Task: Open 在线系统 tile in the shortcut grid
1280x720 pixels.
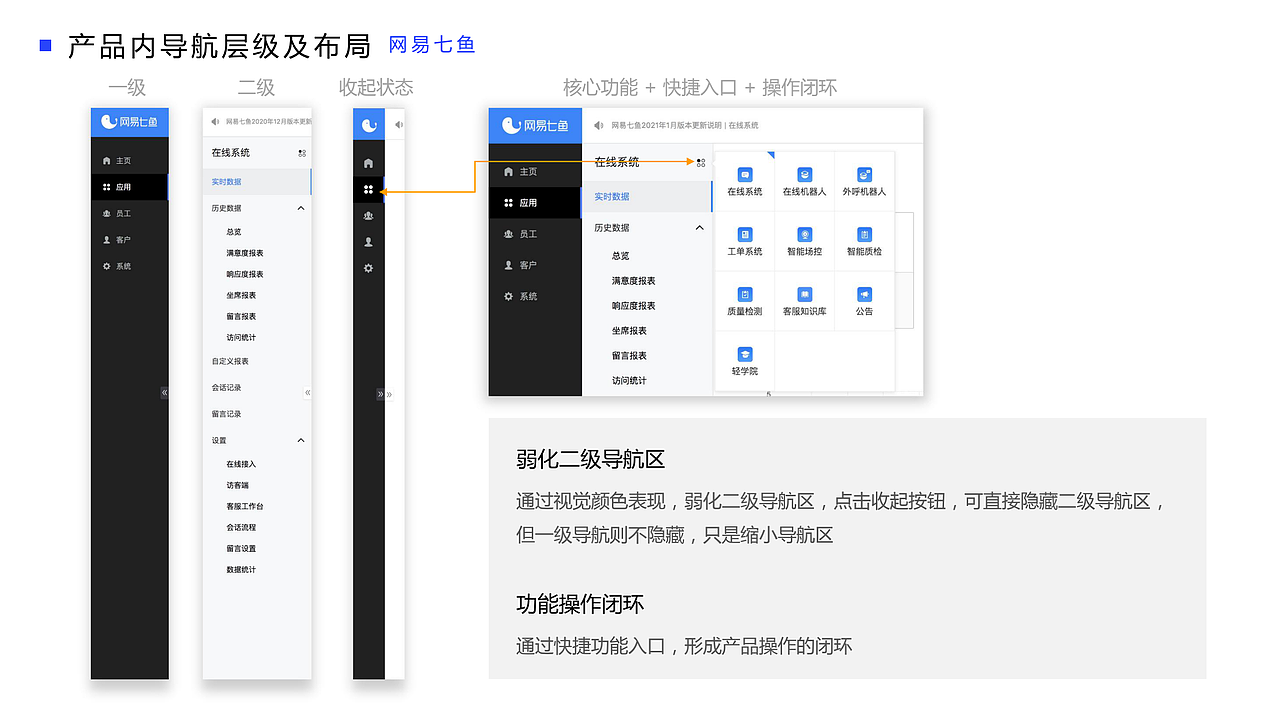Action: point(745,182)
